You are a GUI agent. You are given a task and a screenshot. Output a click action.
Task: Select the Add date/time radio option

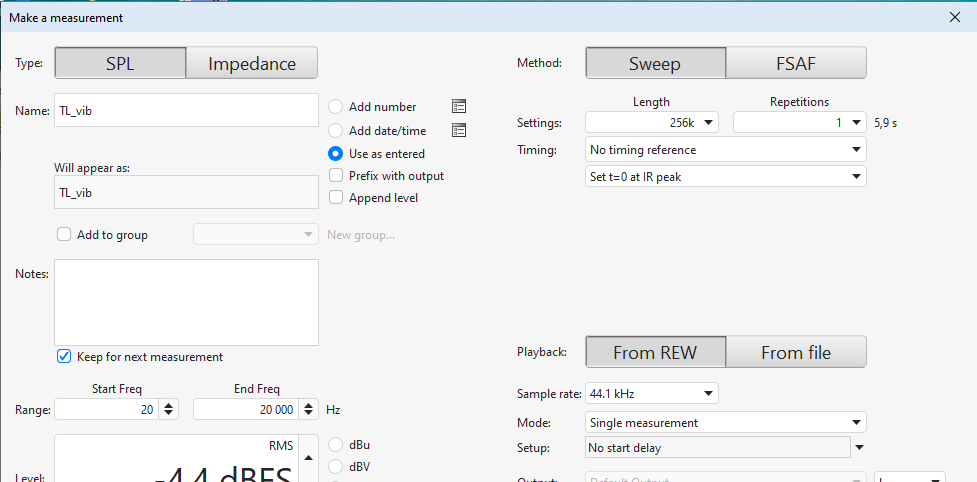tap(336, 131)
